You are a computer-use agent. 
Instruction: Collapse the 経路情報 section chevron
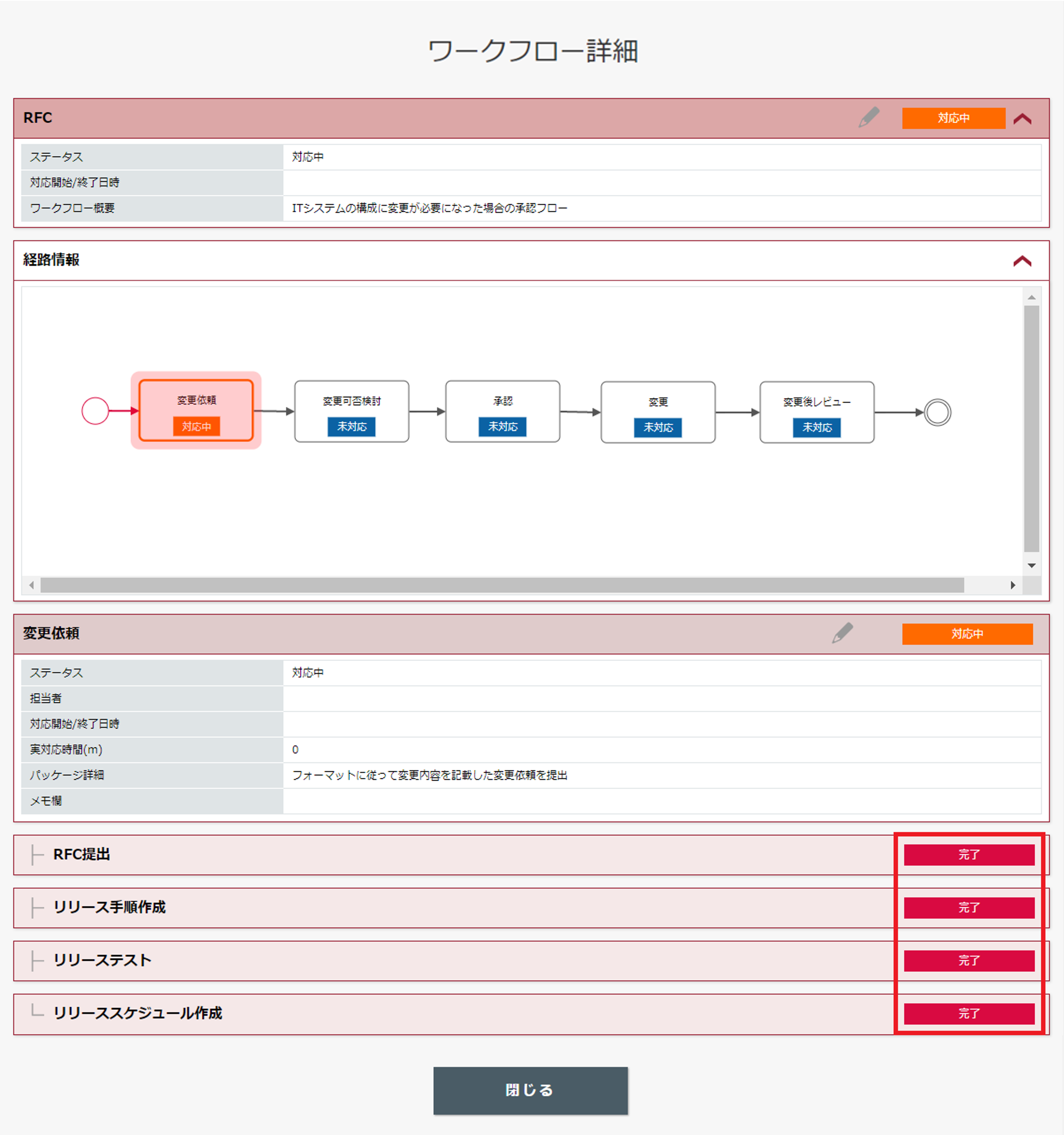(x=1022, y=261)
